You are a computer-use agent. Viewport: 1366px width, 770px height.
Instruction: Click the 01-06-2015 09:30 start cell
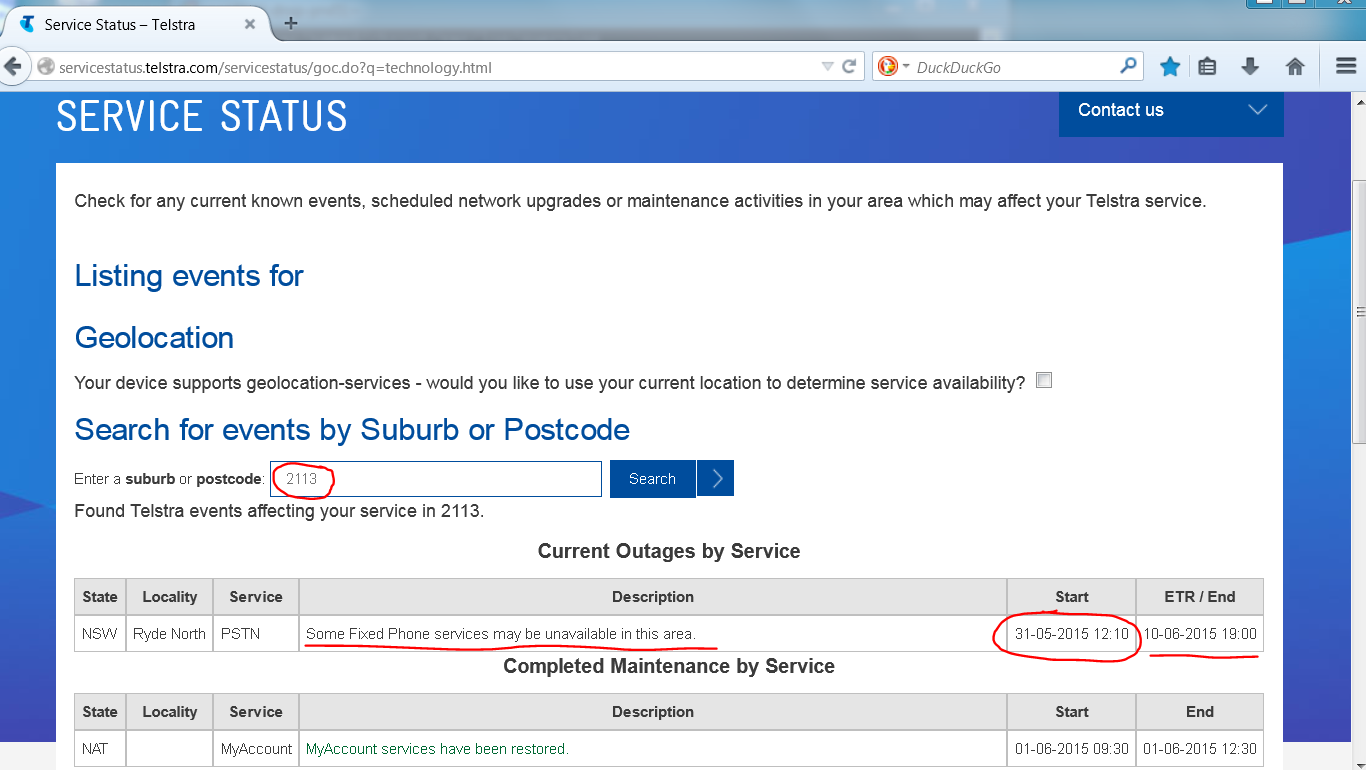[x=1072, y=749]
